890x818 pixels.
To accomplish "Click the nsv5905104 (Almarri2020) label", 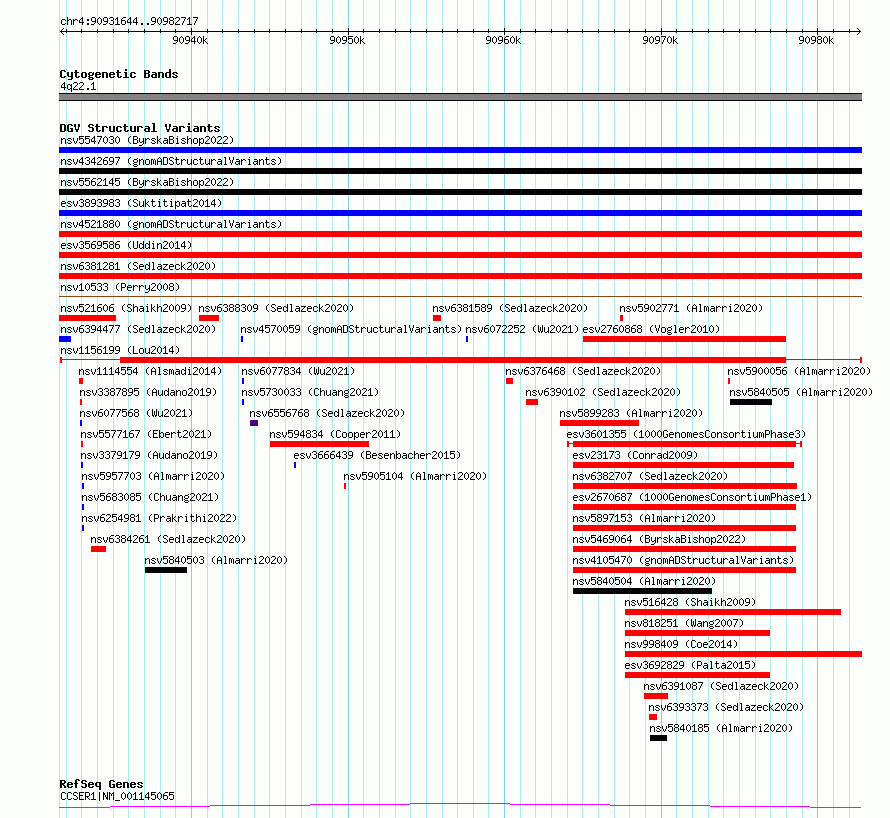I will pyautogui.click(x=415, y=476).
